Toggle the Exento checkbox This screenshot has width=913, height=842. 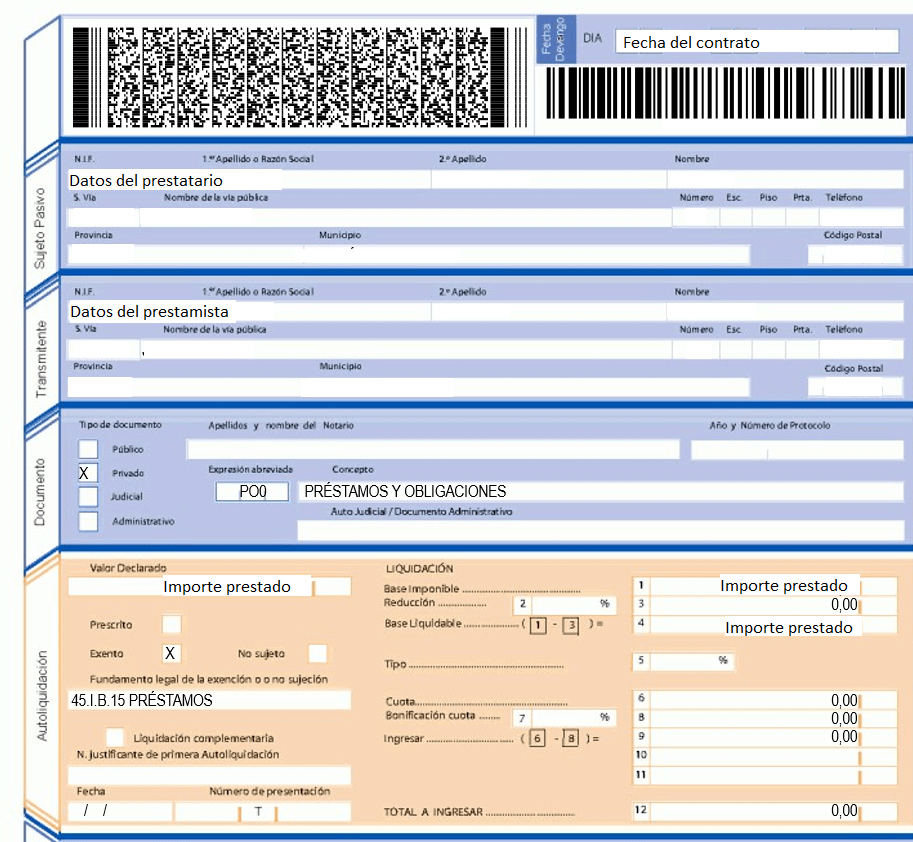171,653
